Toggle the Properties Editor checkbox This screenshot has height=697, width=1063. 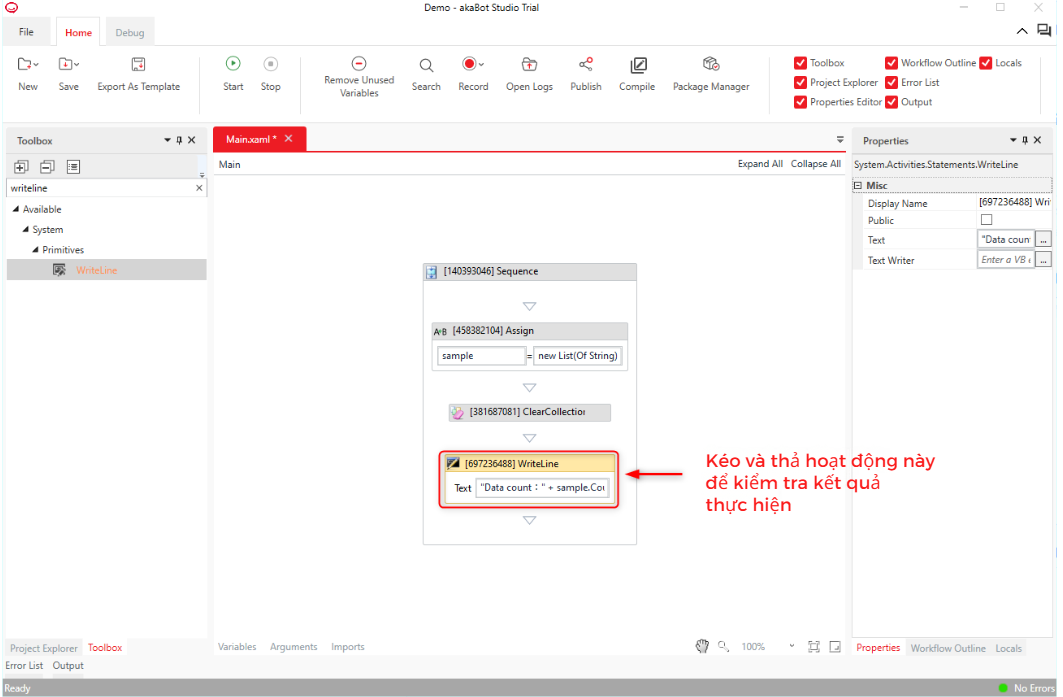click(x=800, y=102)
